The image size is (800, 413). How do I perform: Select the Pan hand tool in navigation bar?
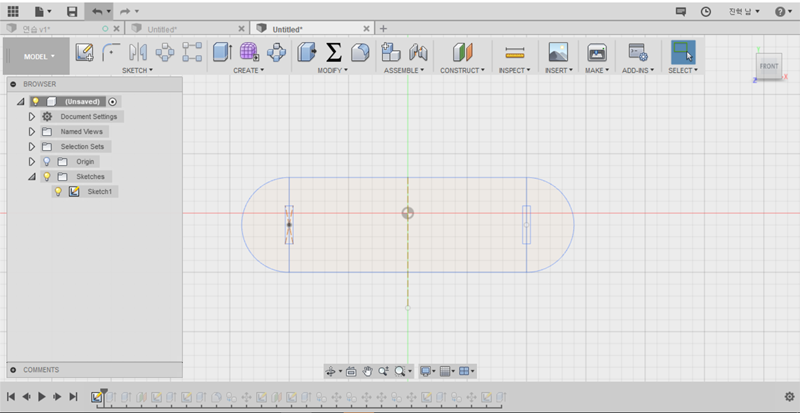coord(367,371)
